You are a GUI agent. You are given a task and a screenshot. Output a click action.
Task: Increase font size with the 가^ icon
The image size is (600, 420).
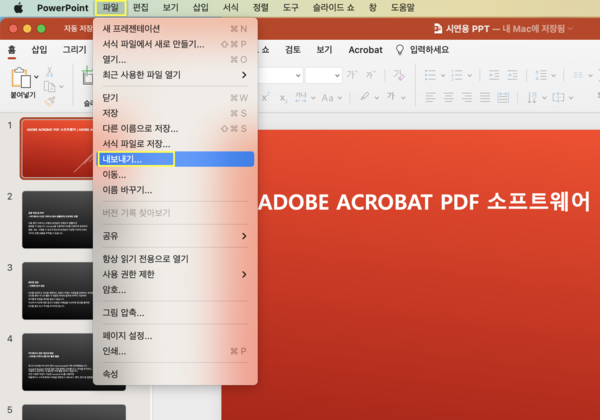pos(352,75)
